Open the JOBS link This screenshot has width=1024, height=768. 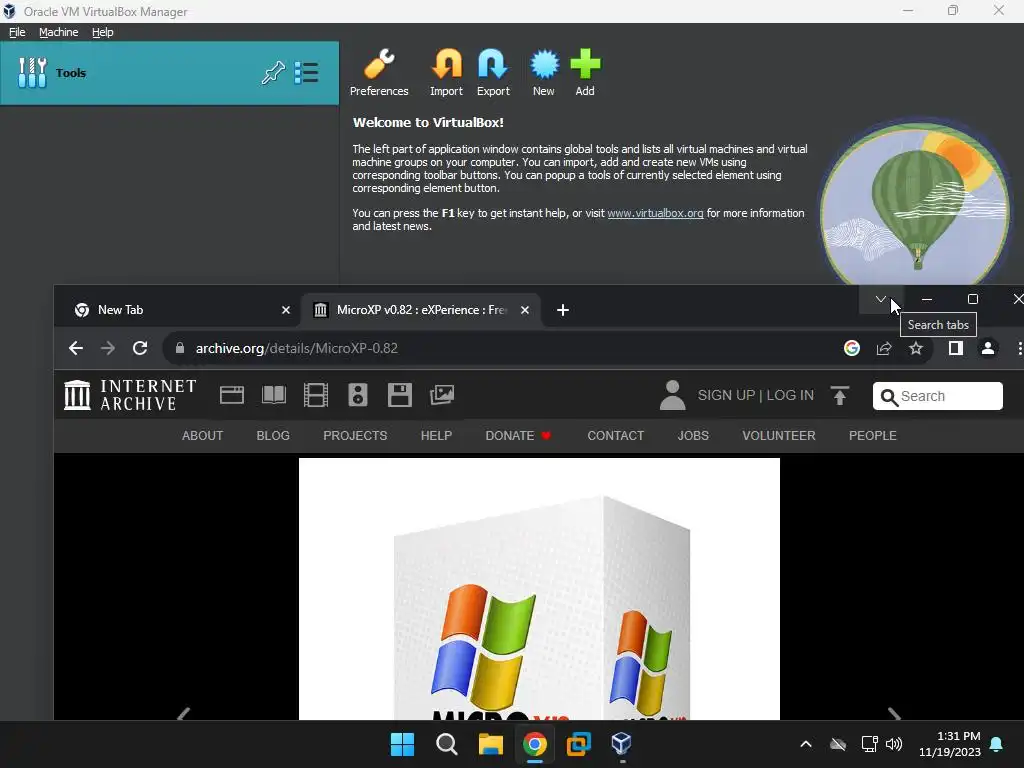(693, 436)
